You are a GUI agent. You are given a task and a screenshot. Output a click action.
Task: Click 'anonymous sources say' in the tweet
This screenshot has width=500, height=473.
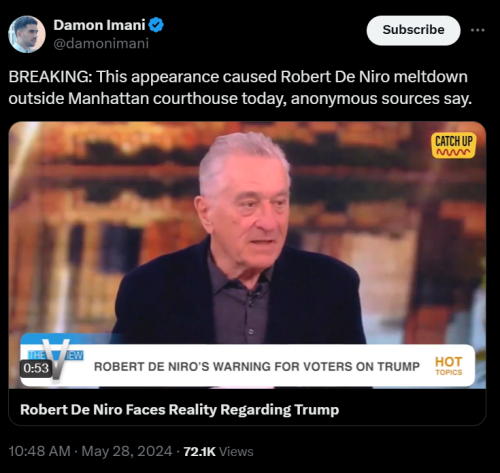(381, 99)
